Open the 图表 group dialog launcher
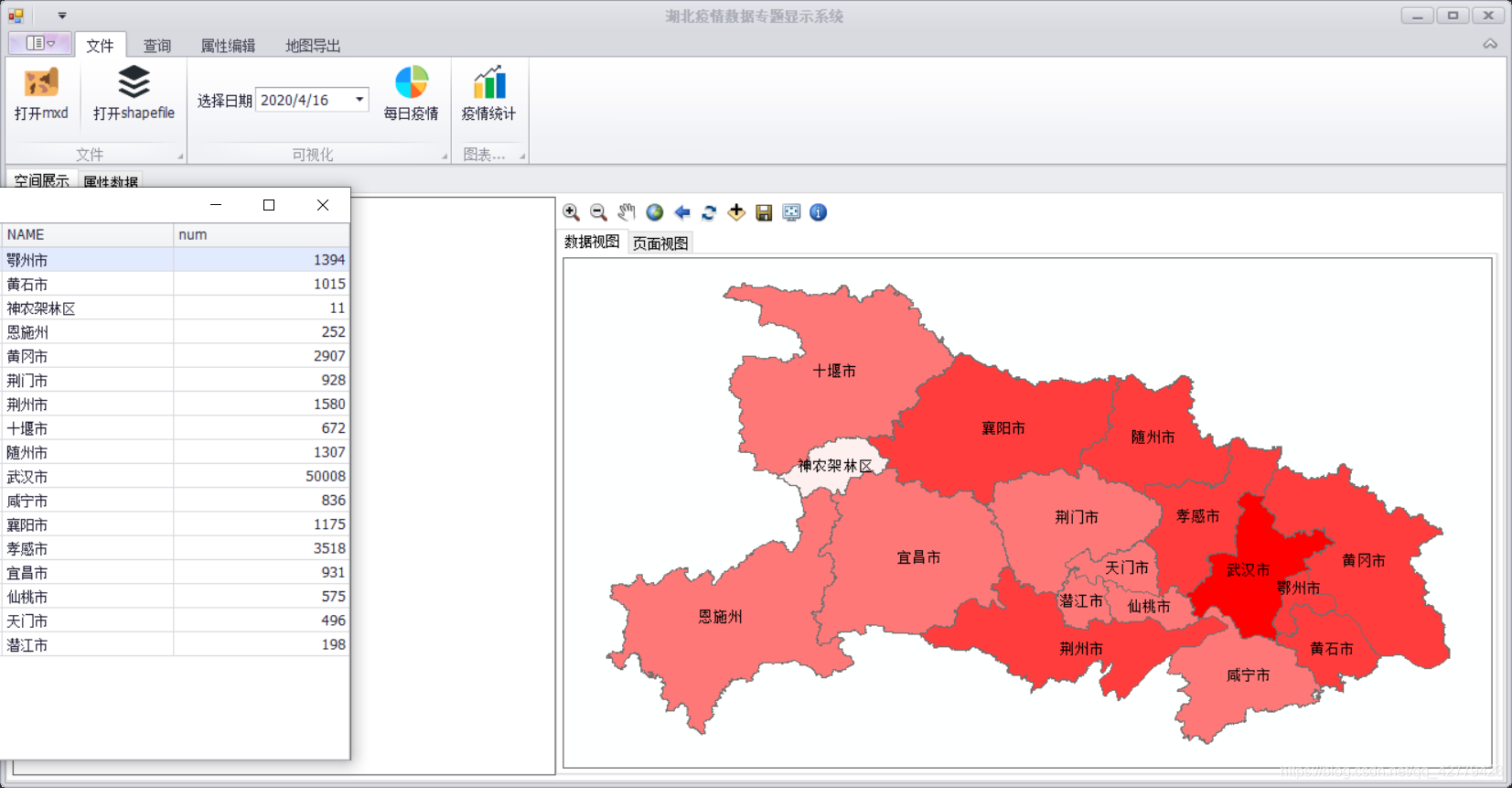This screenshot has width=1512, height=788. click(522, 157)
